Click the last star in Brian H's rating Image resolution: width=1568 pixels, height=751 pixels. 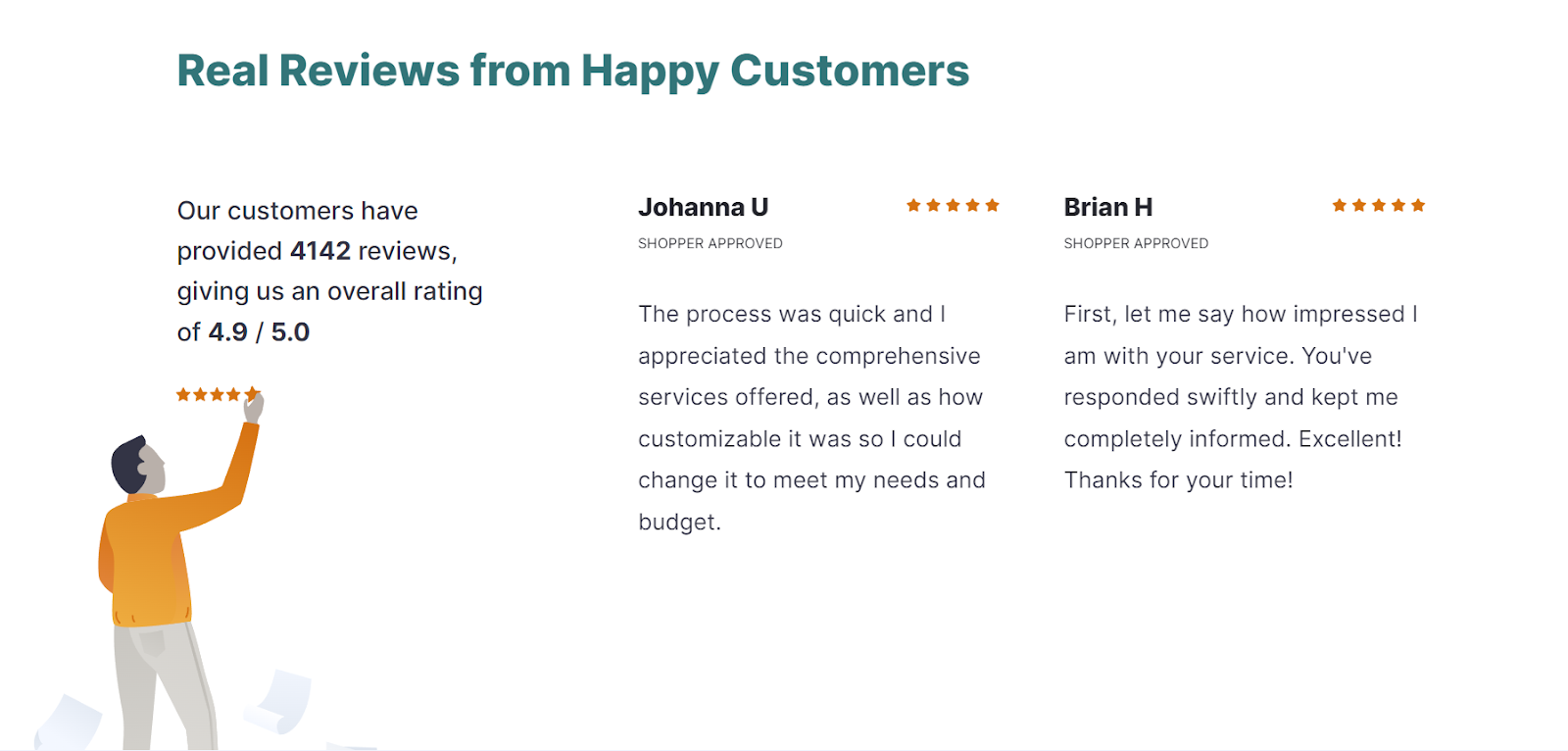click(x=1418, y=205)
